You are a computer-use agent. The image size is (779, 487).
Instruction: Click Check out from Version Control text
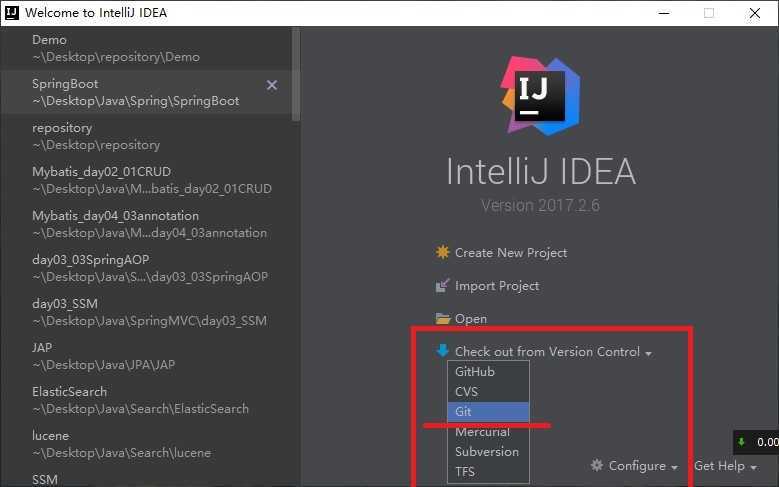click(x=547, y=351)
